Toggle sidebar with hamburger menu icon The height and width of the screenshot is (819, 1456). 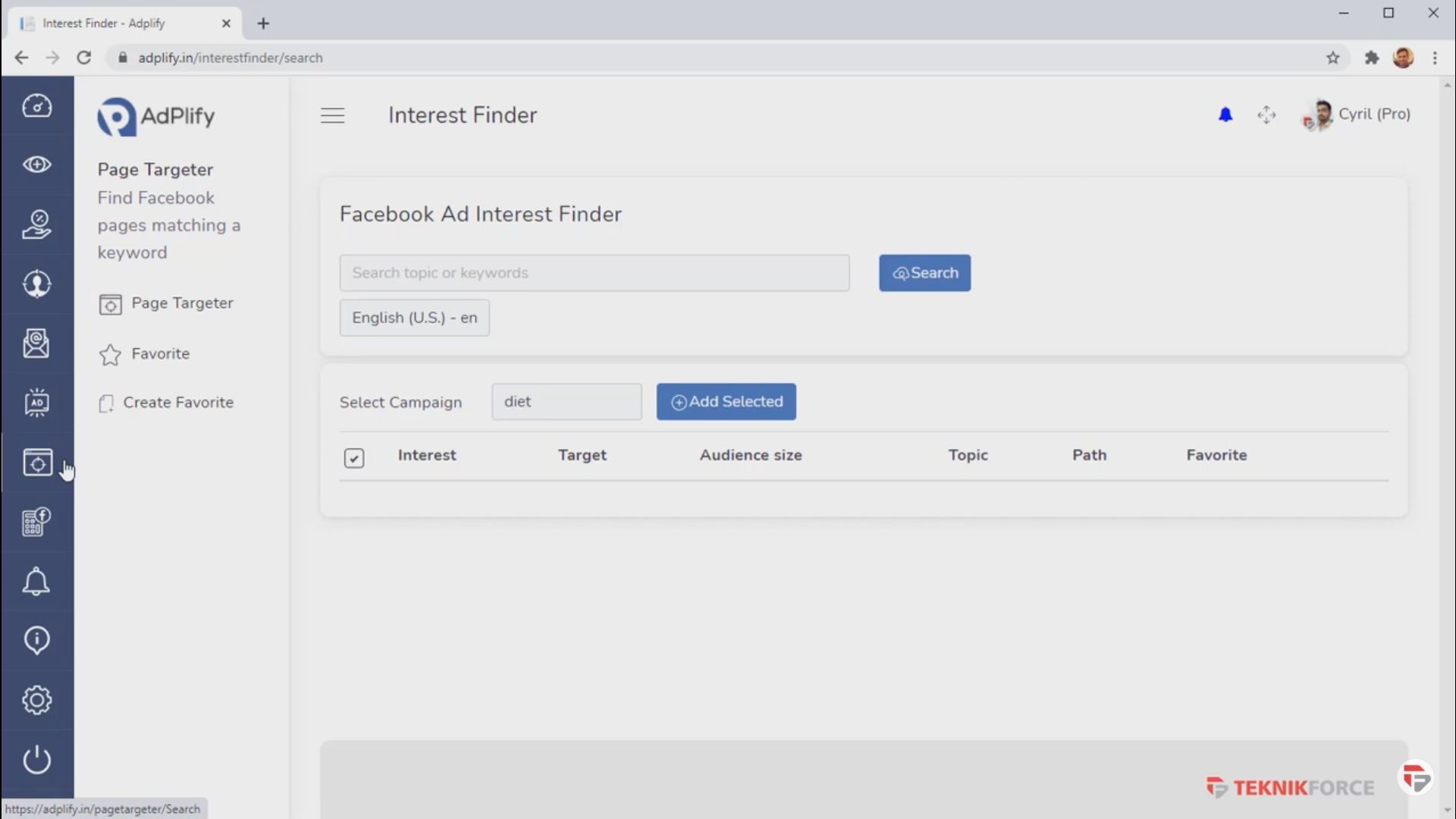tap(332, 115)
